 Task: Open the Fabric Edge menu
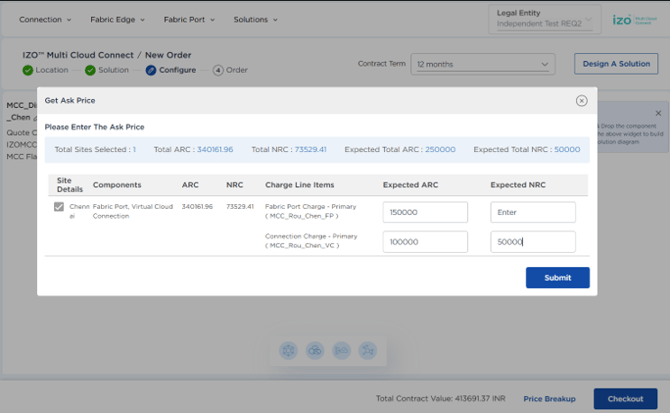pos(117,20)
